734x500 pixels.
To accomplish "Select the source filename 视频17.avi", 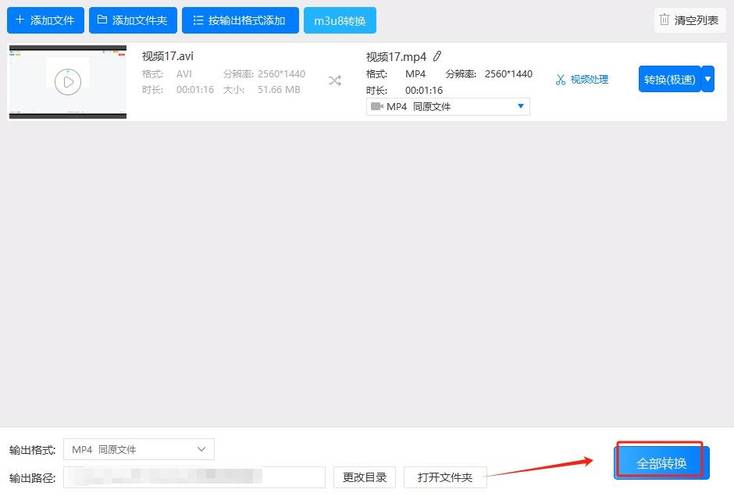I will (168, 56).
